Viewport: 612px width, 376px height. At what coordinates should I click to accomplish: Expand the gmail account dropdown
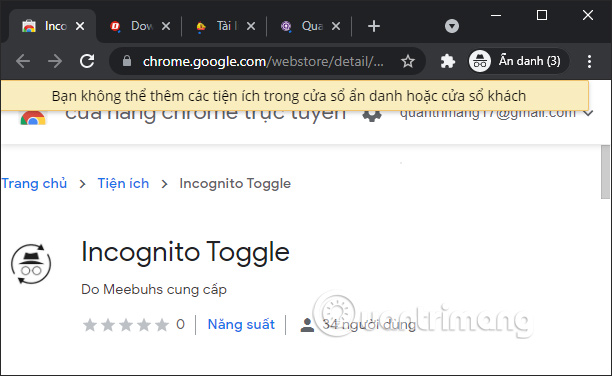pyautogui.click(x=588, y=114)
